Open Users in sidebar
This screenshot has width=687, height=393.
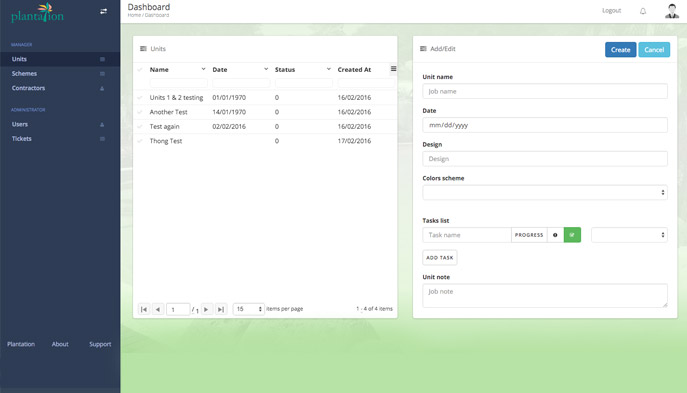pyautogui.click(x=60, y=124)
